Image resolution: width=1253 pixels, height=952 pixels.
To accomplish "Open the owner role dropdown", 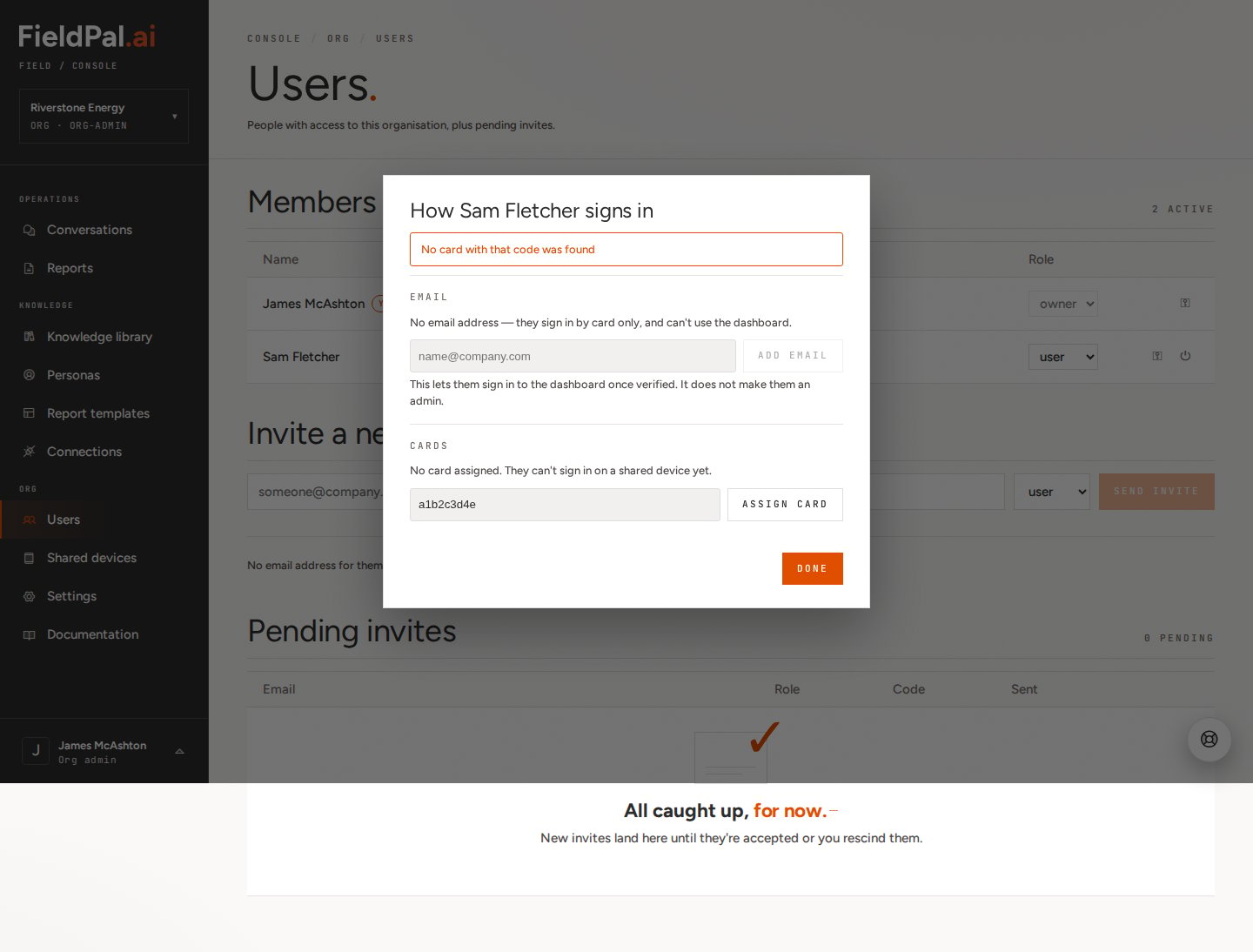I will (1062, 304).
